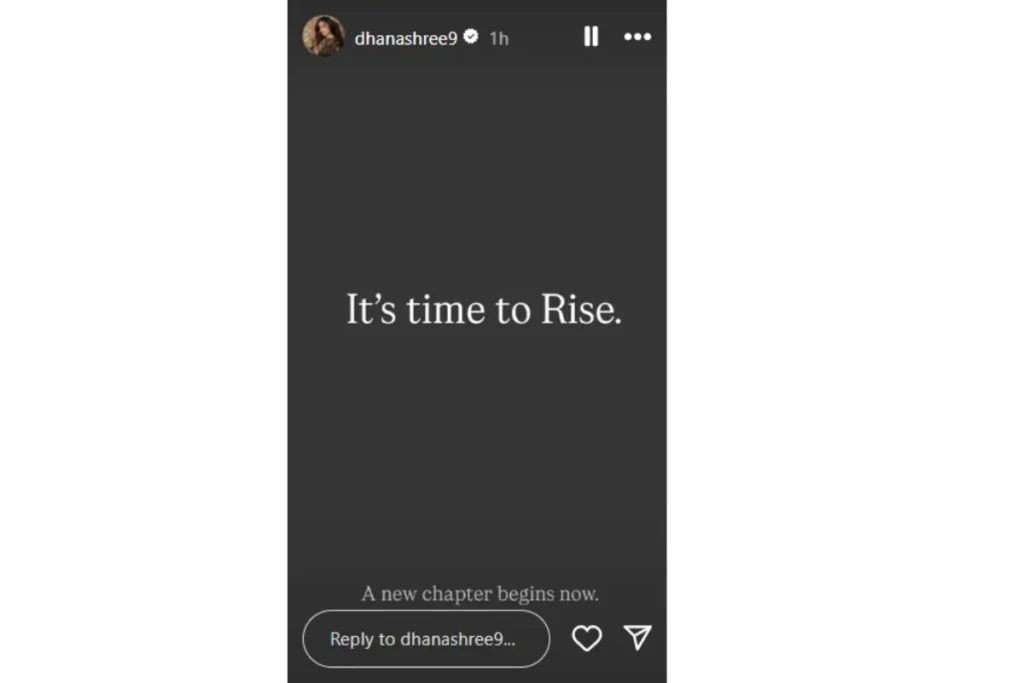
Task: Tap the "A new chapter begins now." caption
Action: 480,594
